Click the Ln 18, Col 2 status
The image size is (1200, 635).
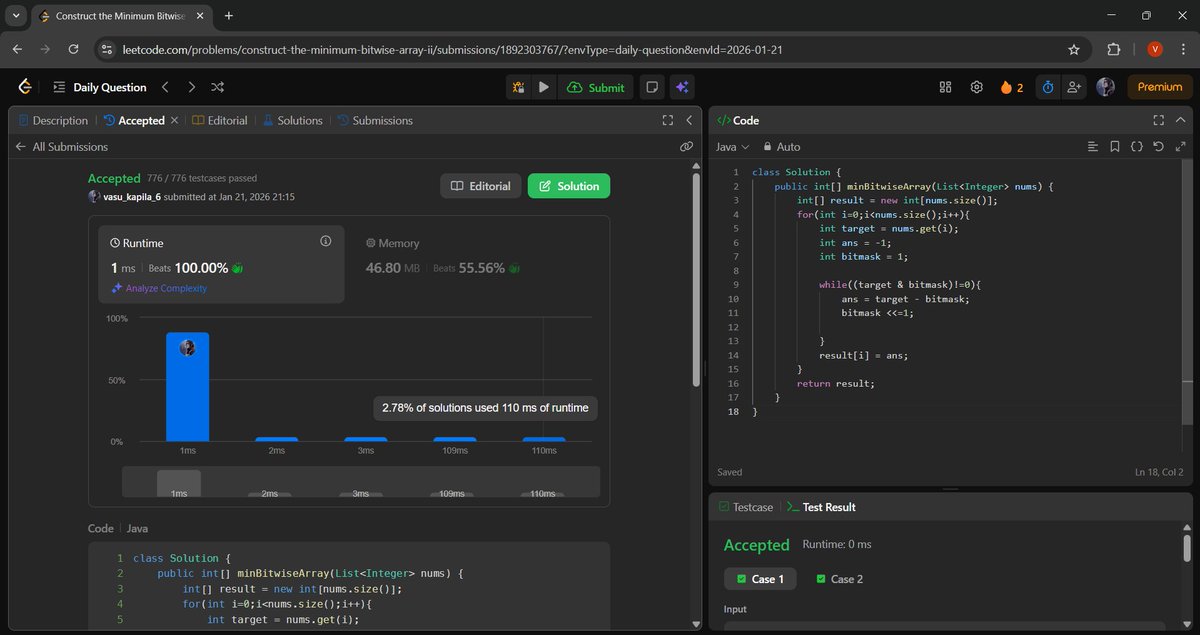coord(1159,472)
